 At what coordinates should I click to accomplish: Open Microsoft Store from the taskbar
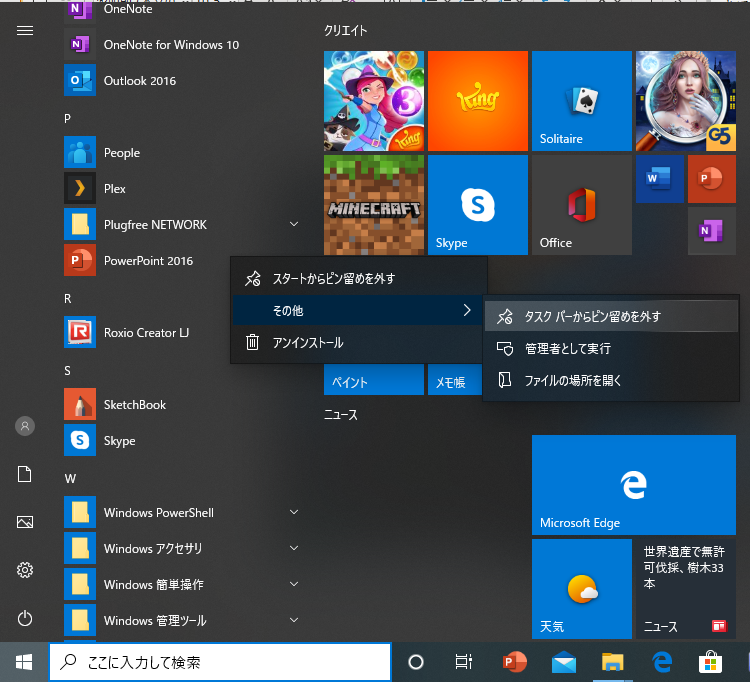click(710, 662)
